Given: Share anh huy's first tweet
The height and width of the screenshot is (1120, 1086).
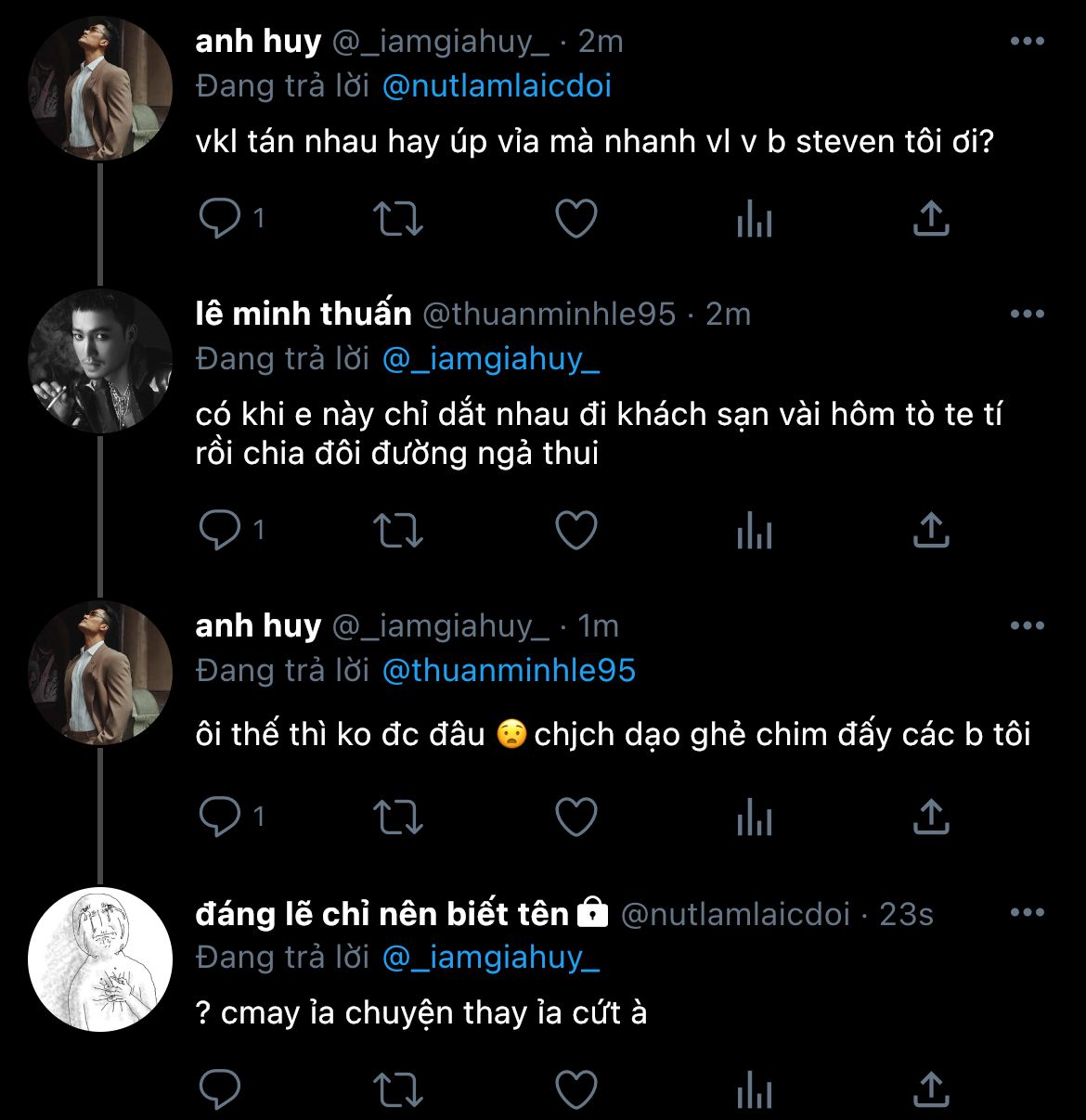Looking at the screenshot, I should tap(931, 219).
